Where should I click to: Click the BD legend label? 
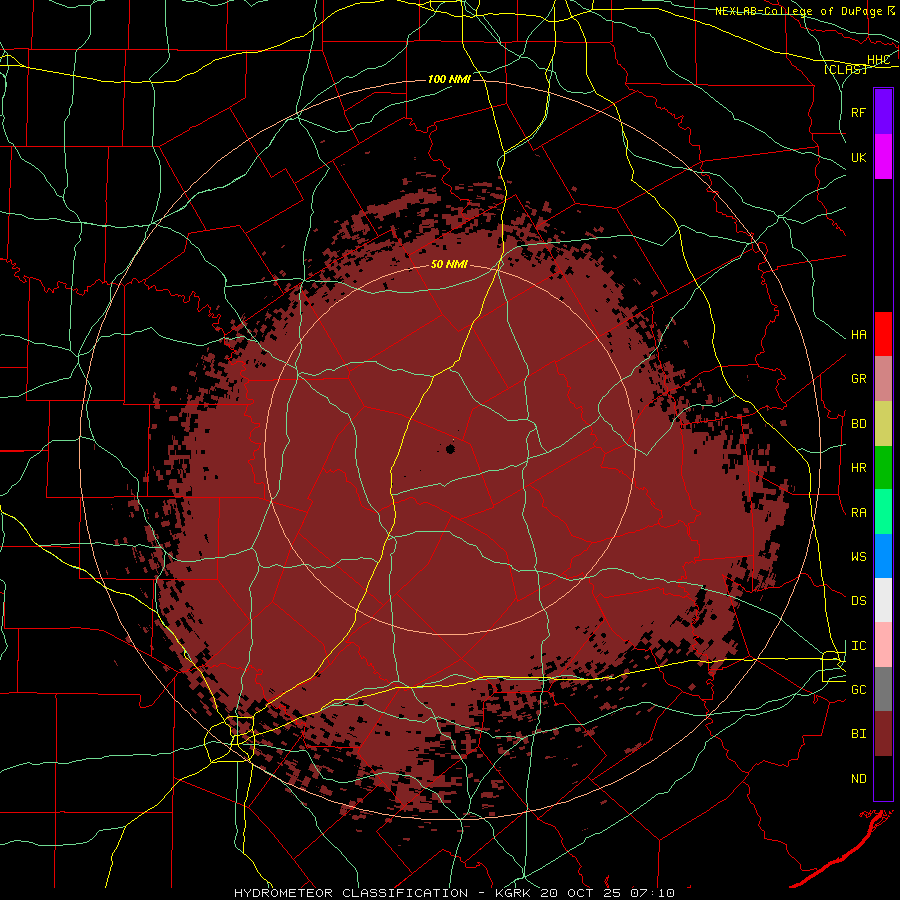tap(858, 424)
